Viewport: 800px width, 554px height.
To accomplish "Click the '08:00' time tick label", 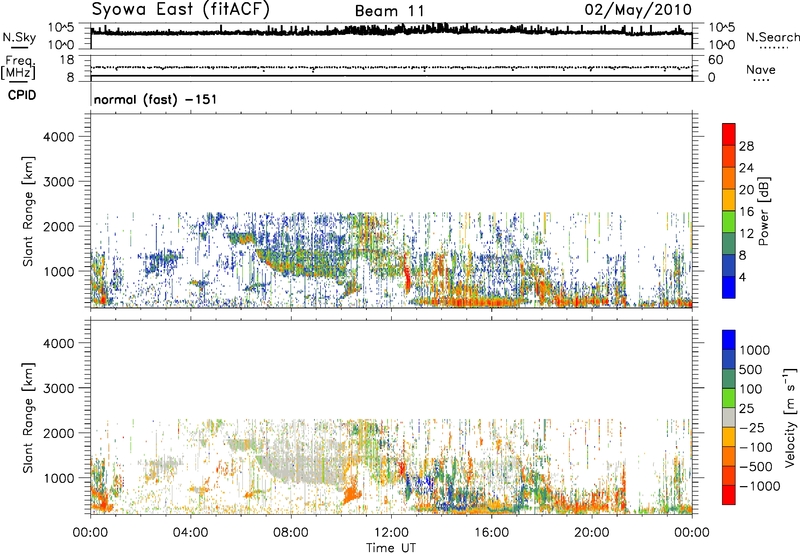I will point(291,533).
